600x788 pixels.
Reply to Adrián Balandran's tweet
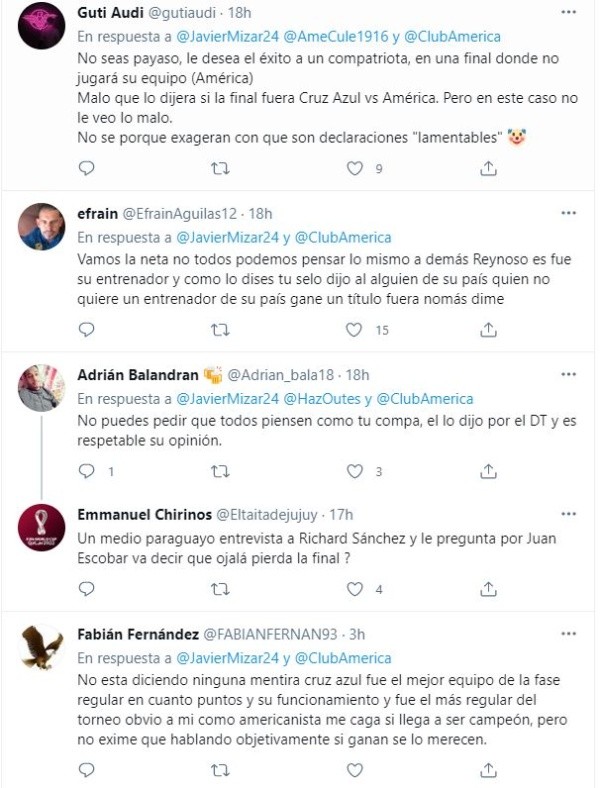click(87, 470)
